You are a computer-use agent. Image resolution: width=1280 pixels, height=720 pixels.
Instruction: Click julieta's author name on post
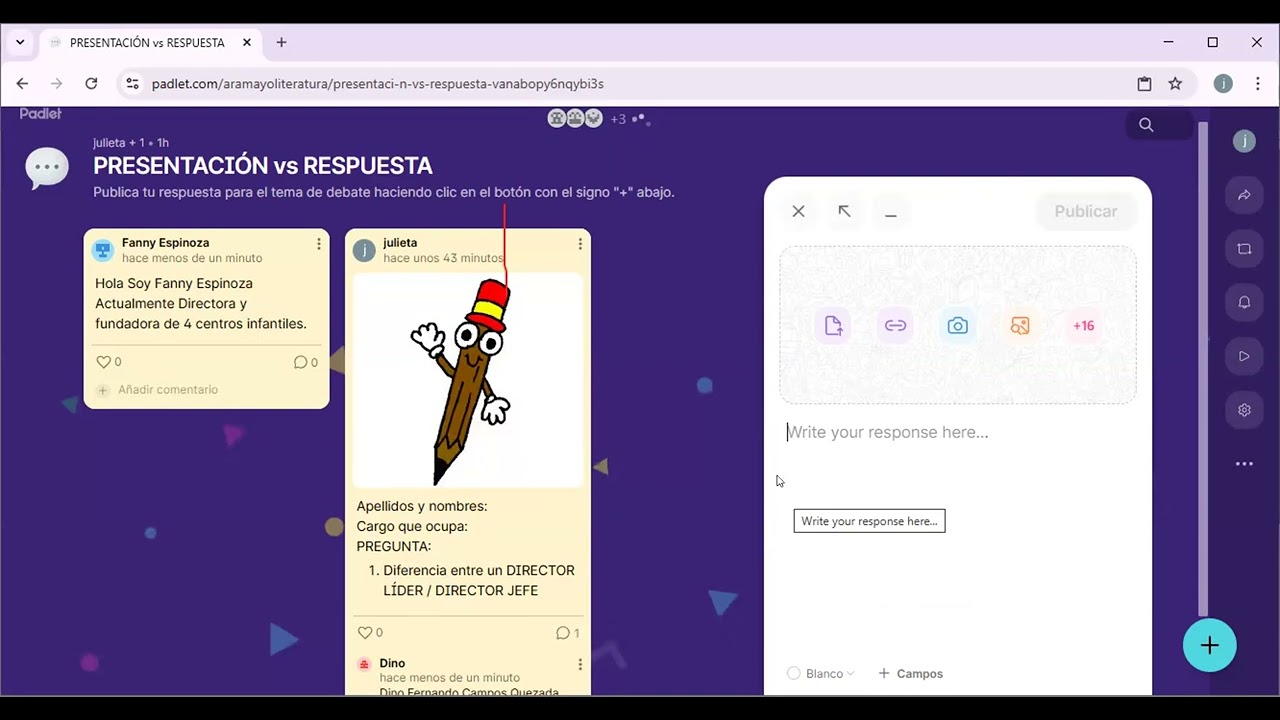400,243
